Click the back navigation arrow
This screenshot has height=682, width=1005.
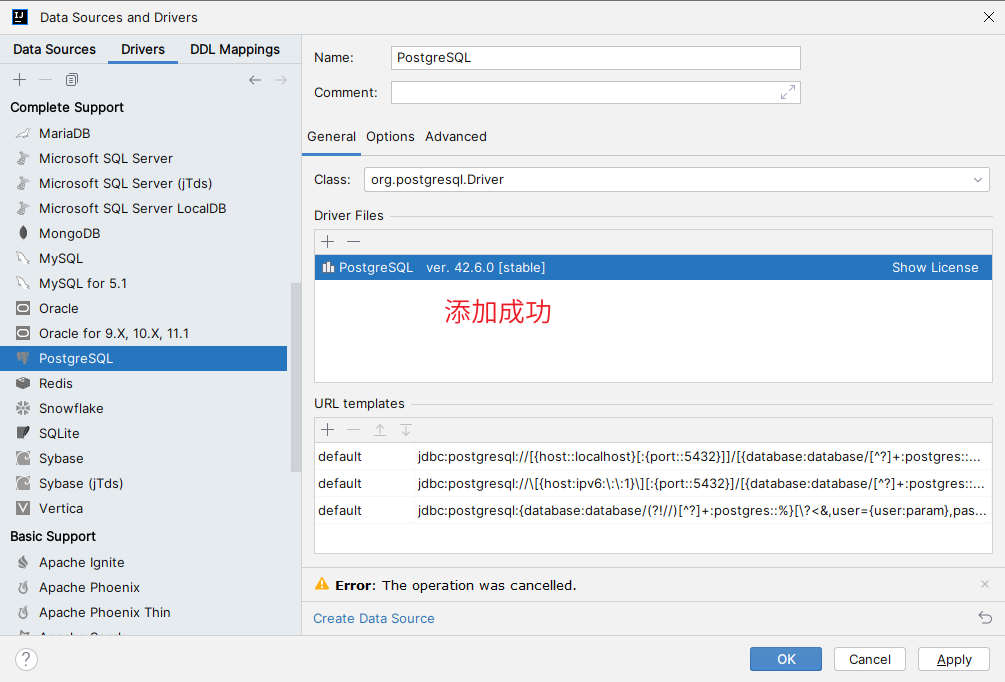coord(255,80)
